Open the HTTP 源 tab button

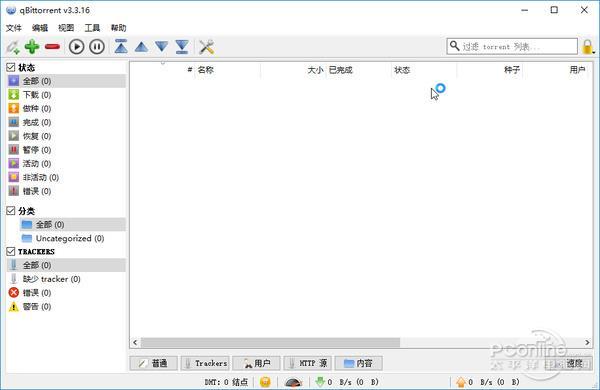307,363
